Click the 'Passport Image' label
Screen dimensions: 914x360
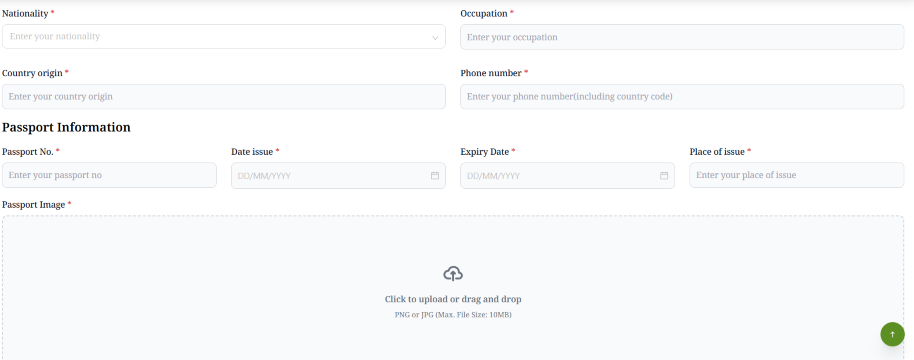34,205
